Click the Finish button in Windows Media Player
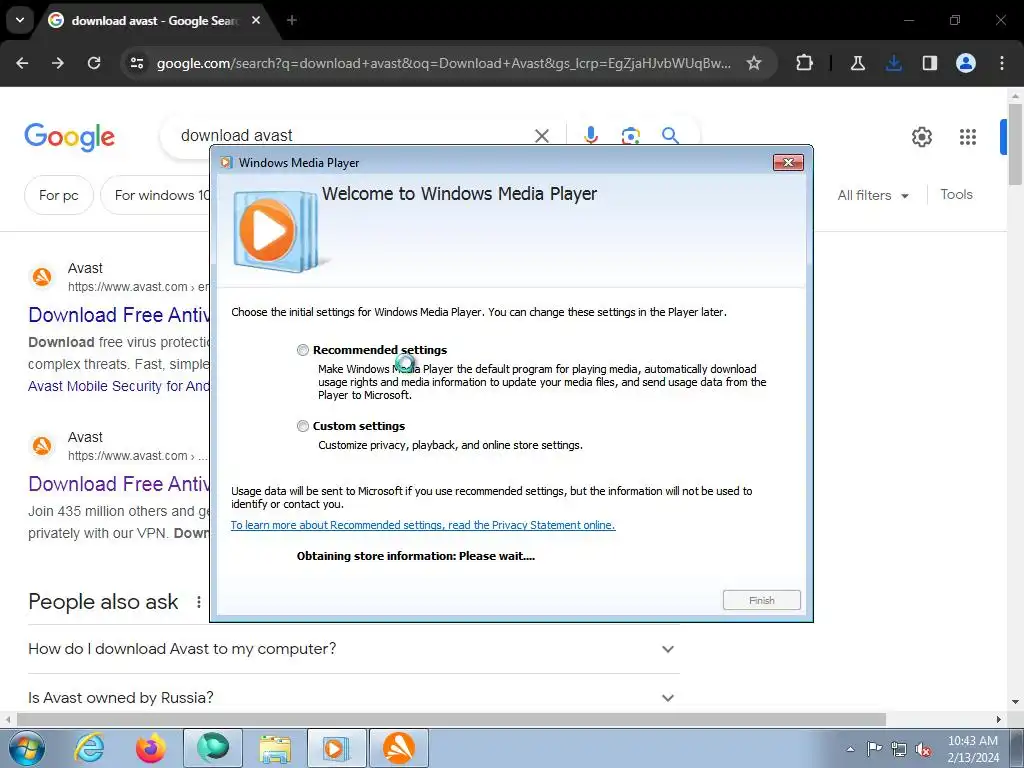Screen dimensions: 1024x768 (761, 600)
